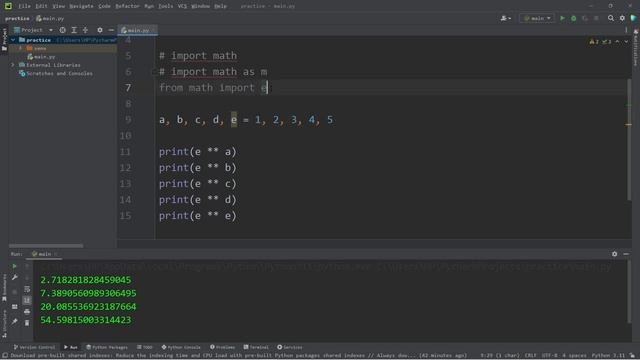640x360 pixels.
Task: Open the Help menu
Action: tap(220, 6)
